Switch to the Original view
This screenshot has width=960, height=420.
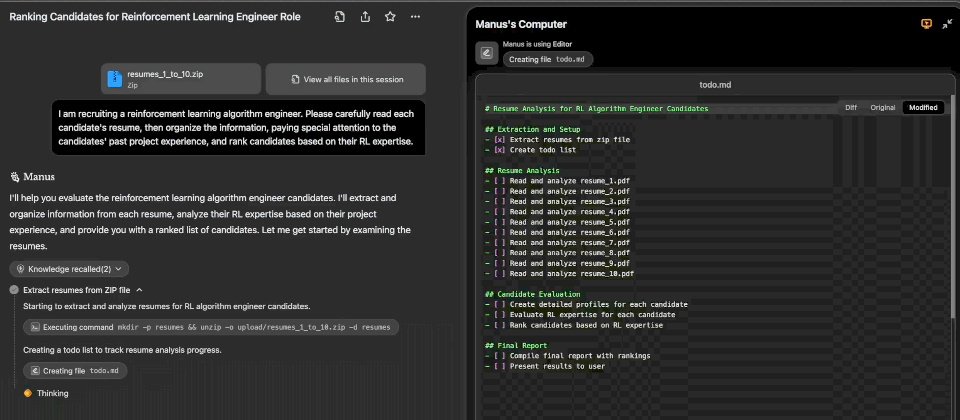pos(883,108)
